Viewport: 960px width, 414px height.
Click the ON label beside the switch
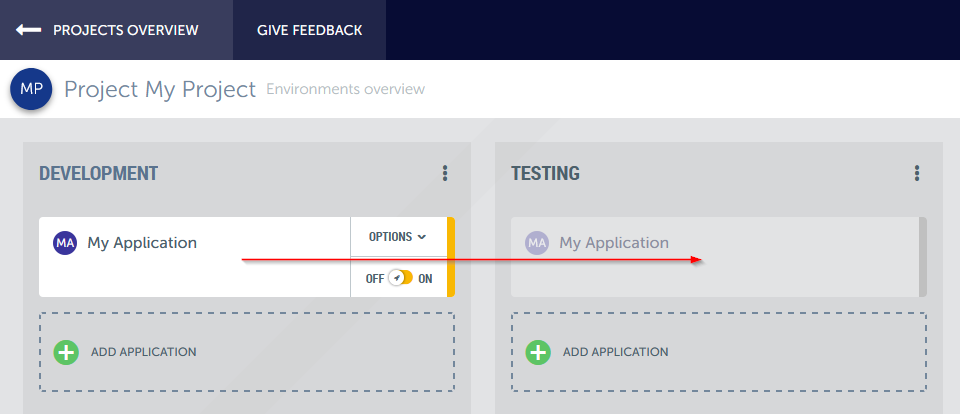[x=426, y=279]
